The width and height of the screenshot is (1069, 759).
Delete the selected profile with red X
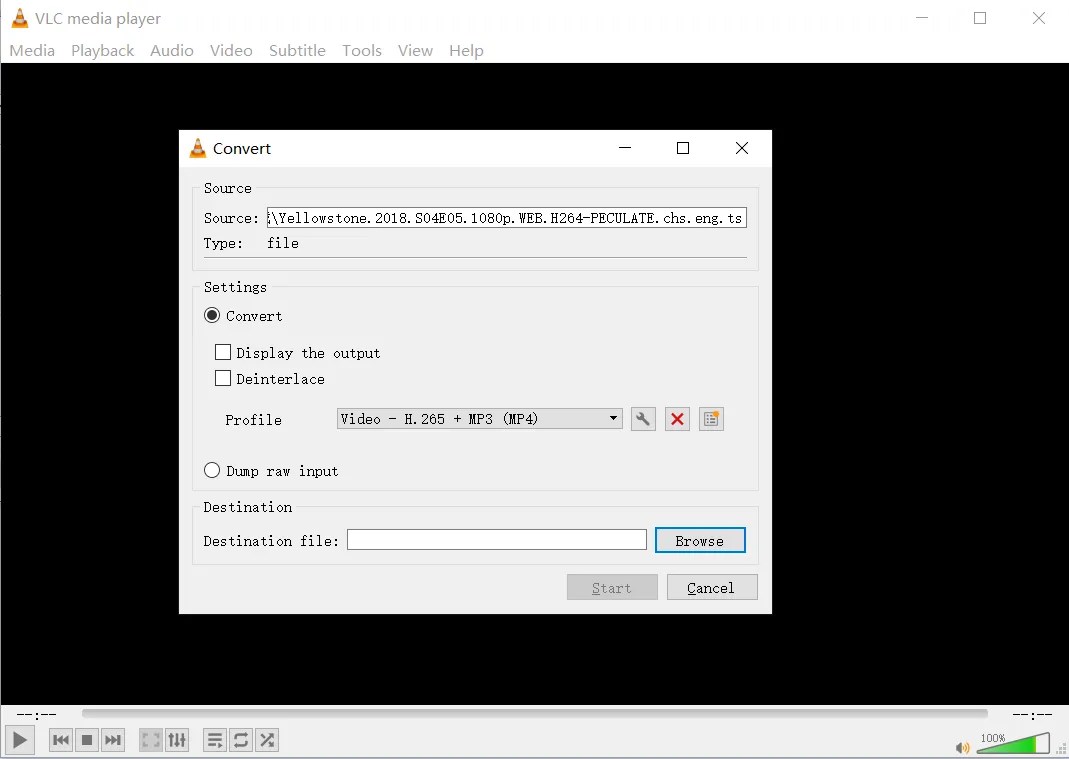(677, 418)
